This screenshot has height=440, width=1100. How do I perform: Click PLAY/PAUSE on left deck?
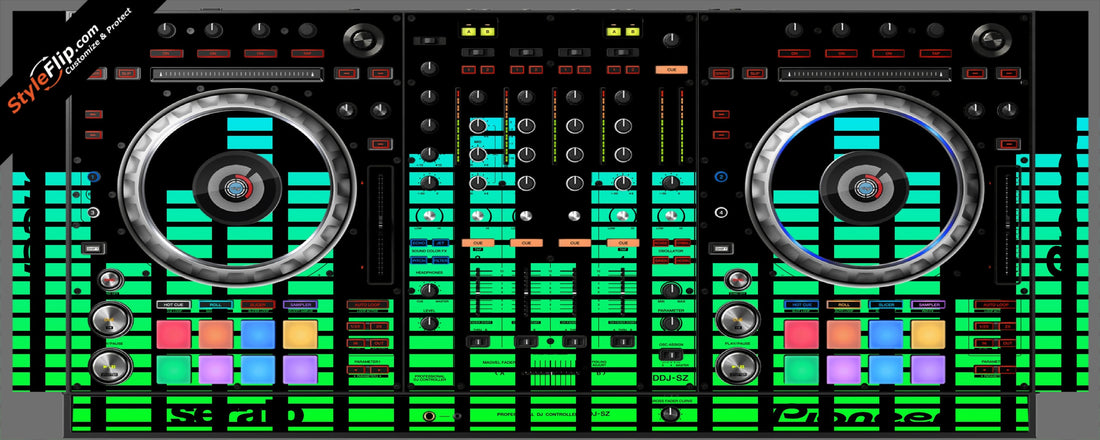(110, 367)
